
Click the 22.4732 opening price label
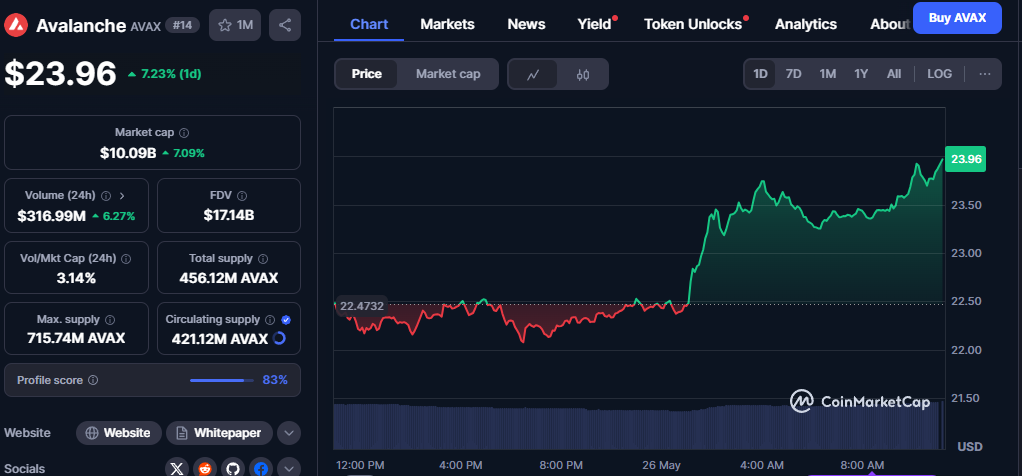click(x=362, y=306)
